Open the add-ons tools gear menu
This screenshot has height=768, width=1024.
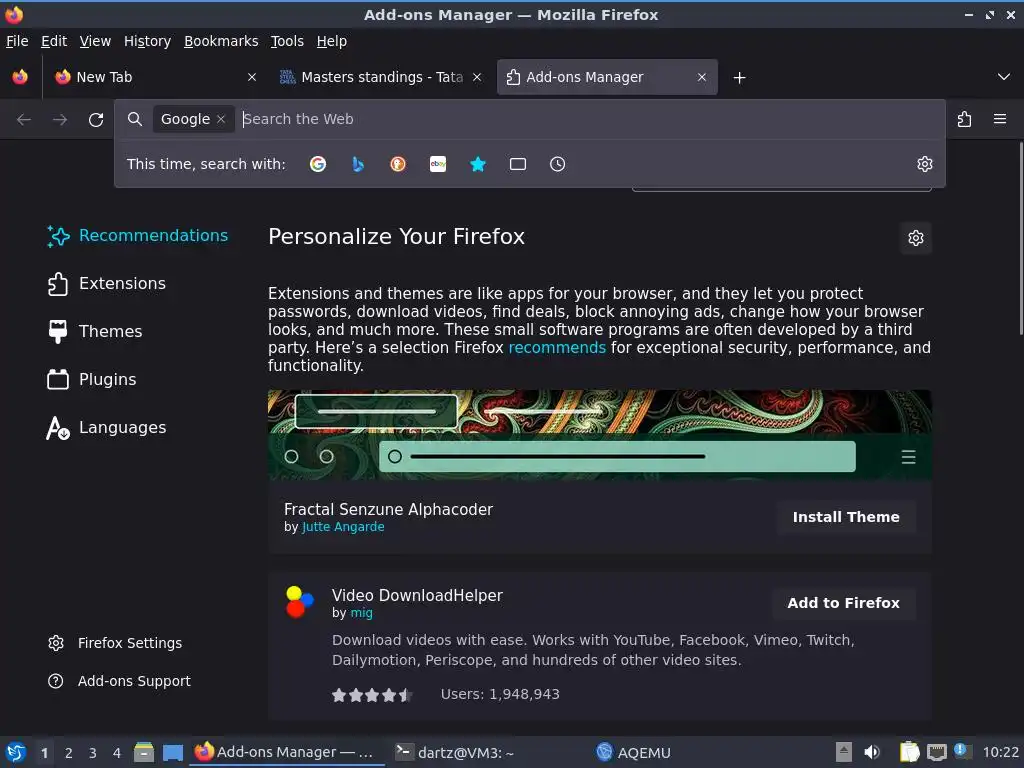point(916,238)
